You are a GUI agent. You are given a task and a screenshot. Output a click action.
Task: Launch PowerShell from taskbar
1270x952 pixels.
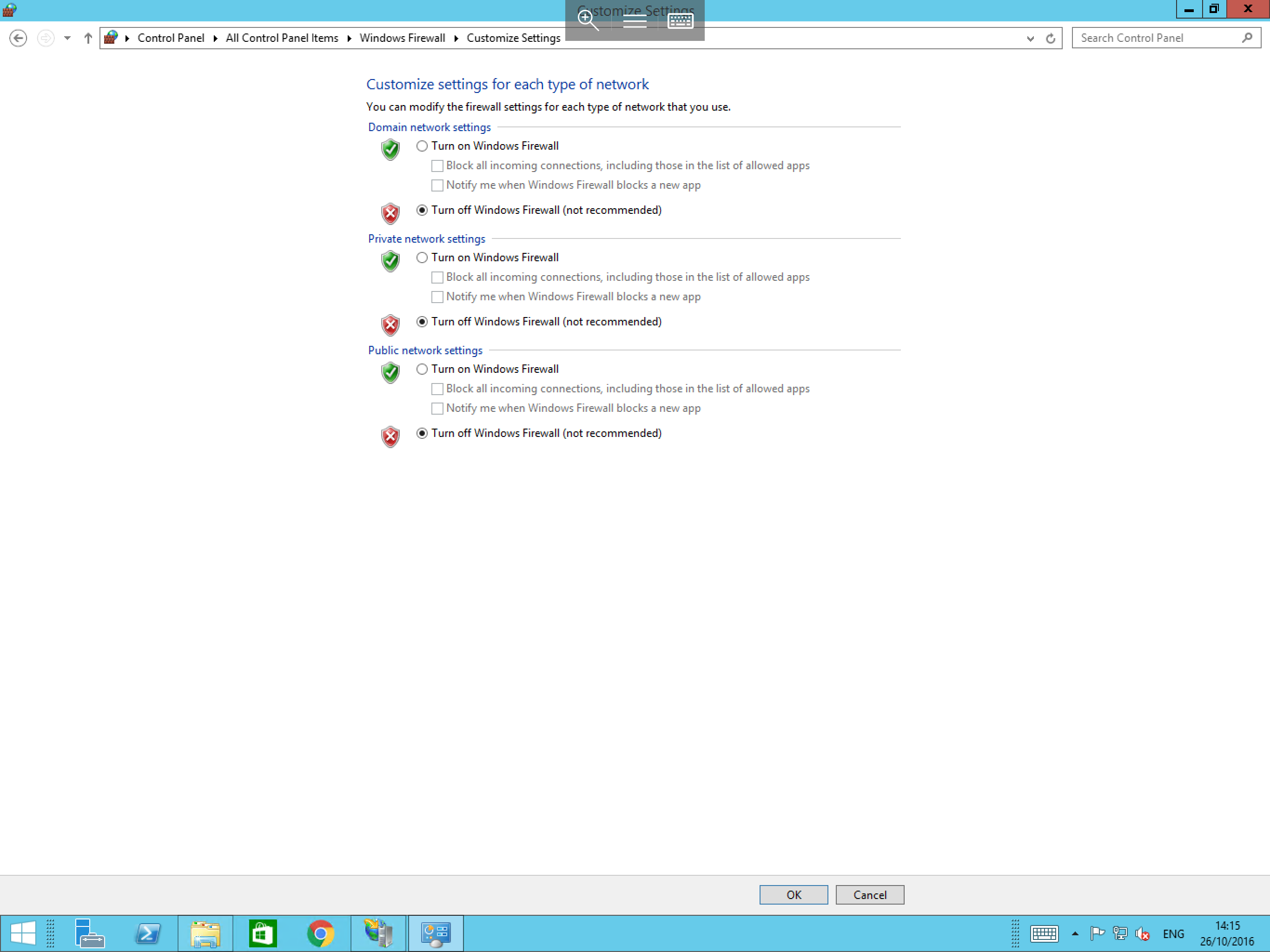tap(148, 933)
